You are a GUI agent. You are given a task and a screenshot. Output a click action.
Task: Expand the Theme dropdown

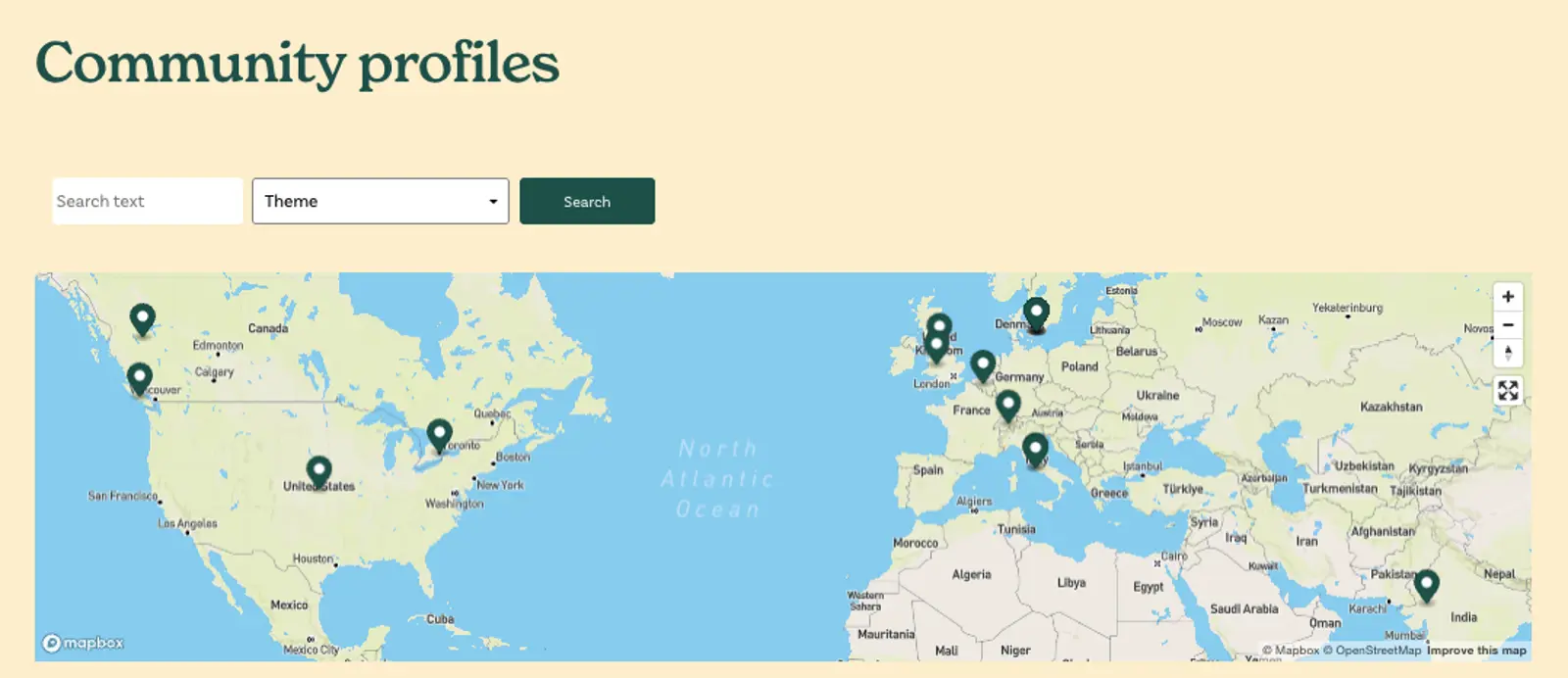point(380,201)
